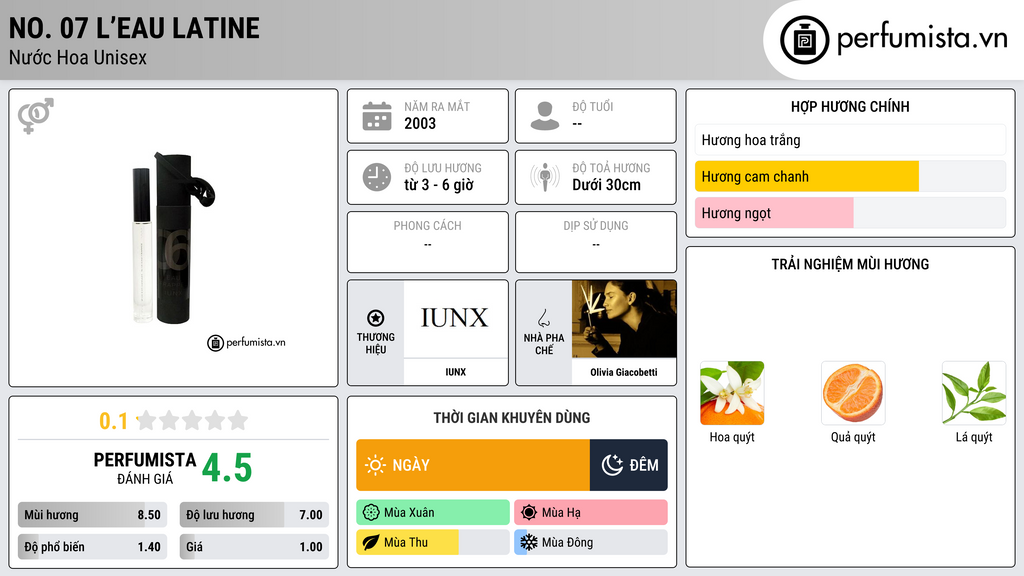This screenshot has width=1024, height=576.
Task: Click the IUNX brand logo
Action: 455,319
